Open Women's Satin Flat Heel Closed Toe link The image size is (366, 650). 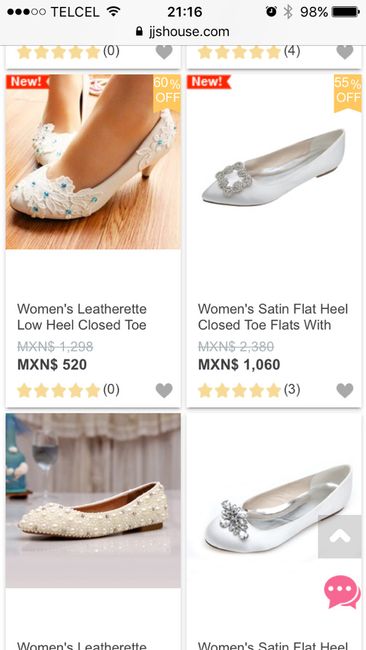(x=273, y=317)
